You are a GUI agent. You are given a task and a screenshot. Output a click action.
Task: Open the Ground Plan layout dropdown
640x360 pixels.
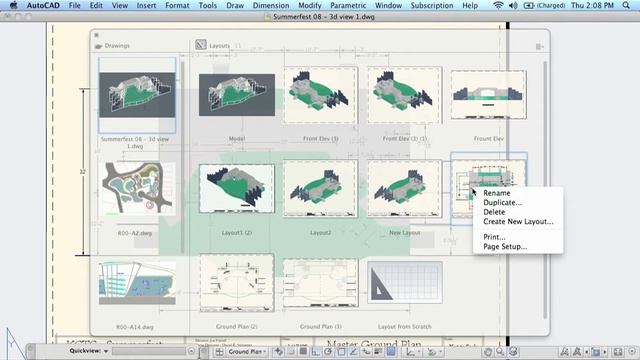pyautogui.click(x=247, y=351)
